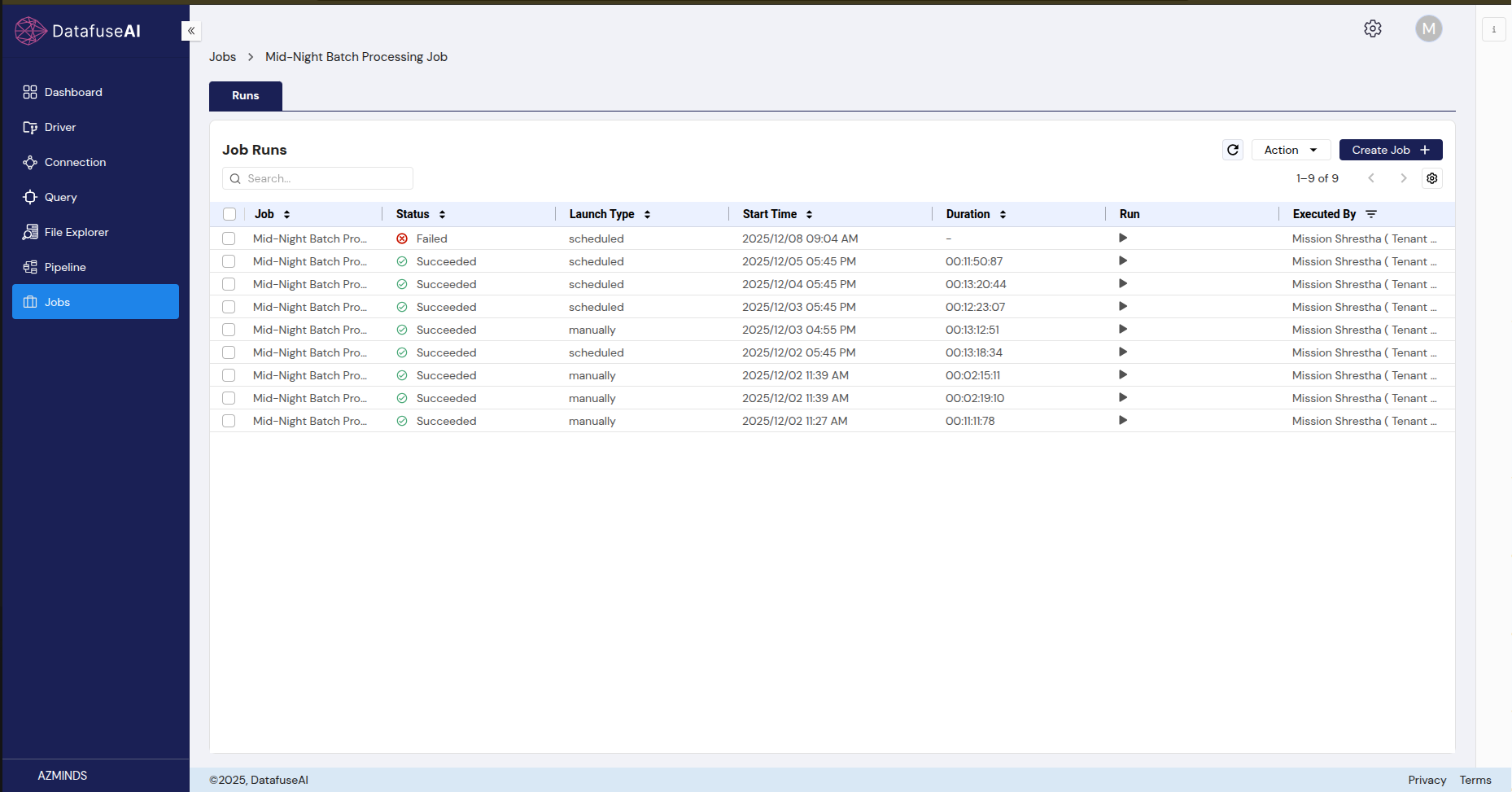This screenshot has width=1512, height=792.
Task: Collapse the sidebar with the double-chevron icon
Action: click(191, 31)
